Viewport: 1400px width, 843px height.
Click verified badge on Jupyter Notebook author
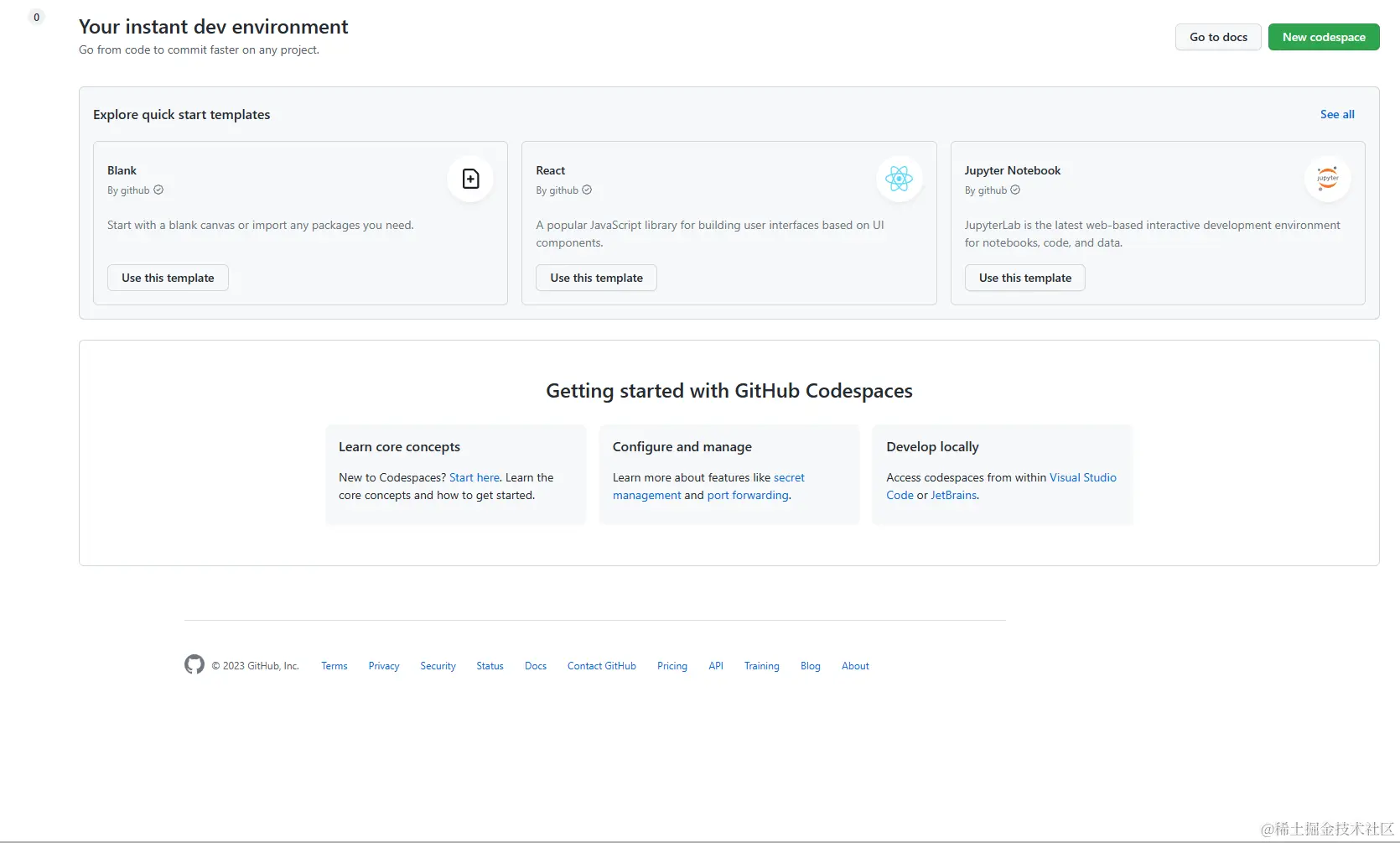[1015, 190]
